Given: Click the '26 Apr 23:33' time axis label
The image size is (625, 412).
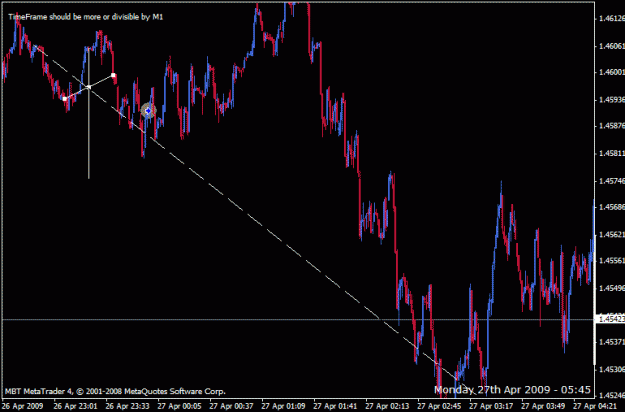Looking at the screenshot, I should point(127,406).
